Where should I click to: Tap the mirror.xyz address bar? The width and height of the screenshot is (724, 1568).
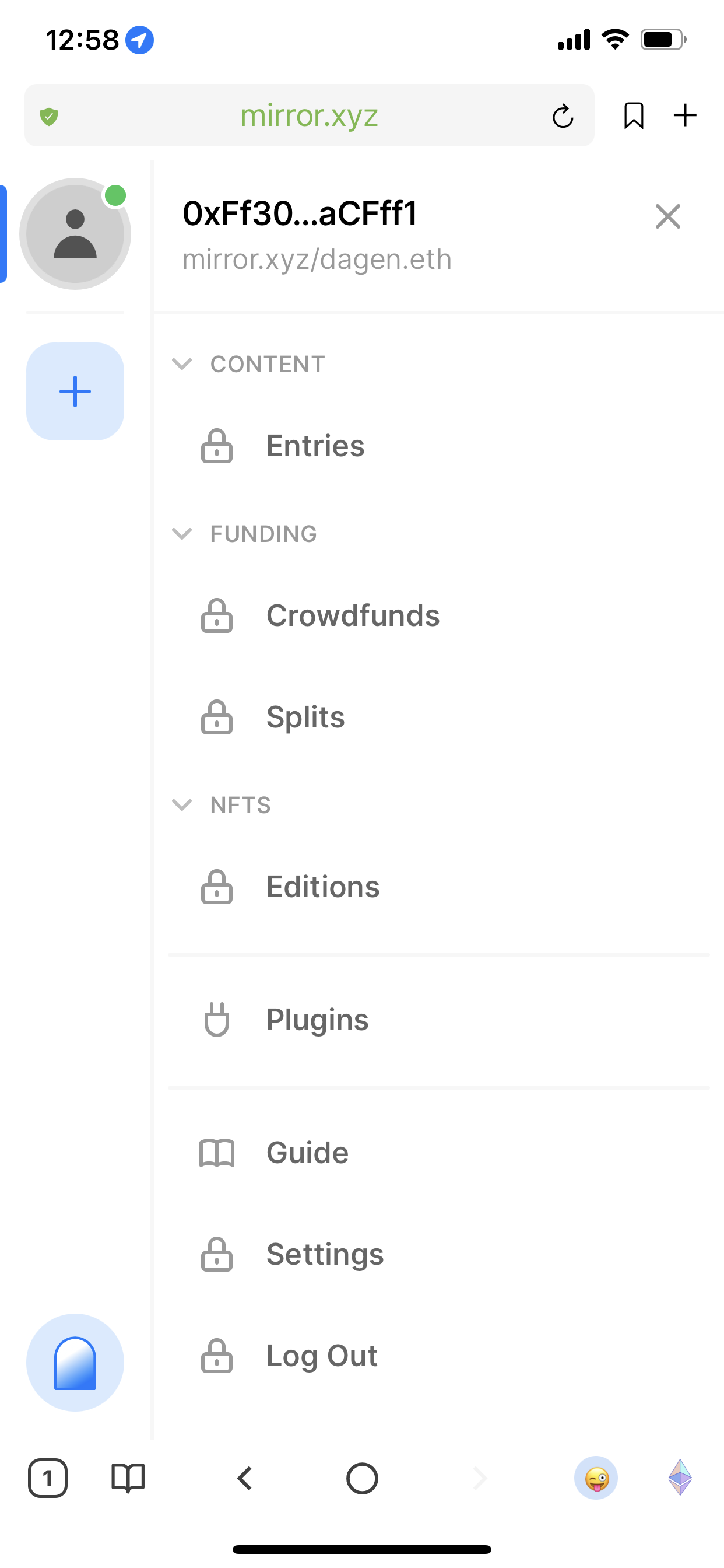pyautogui.click(x=309, y=116)
